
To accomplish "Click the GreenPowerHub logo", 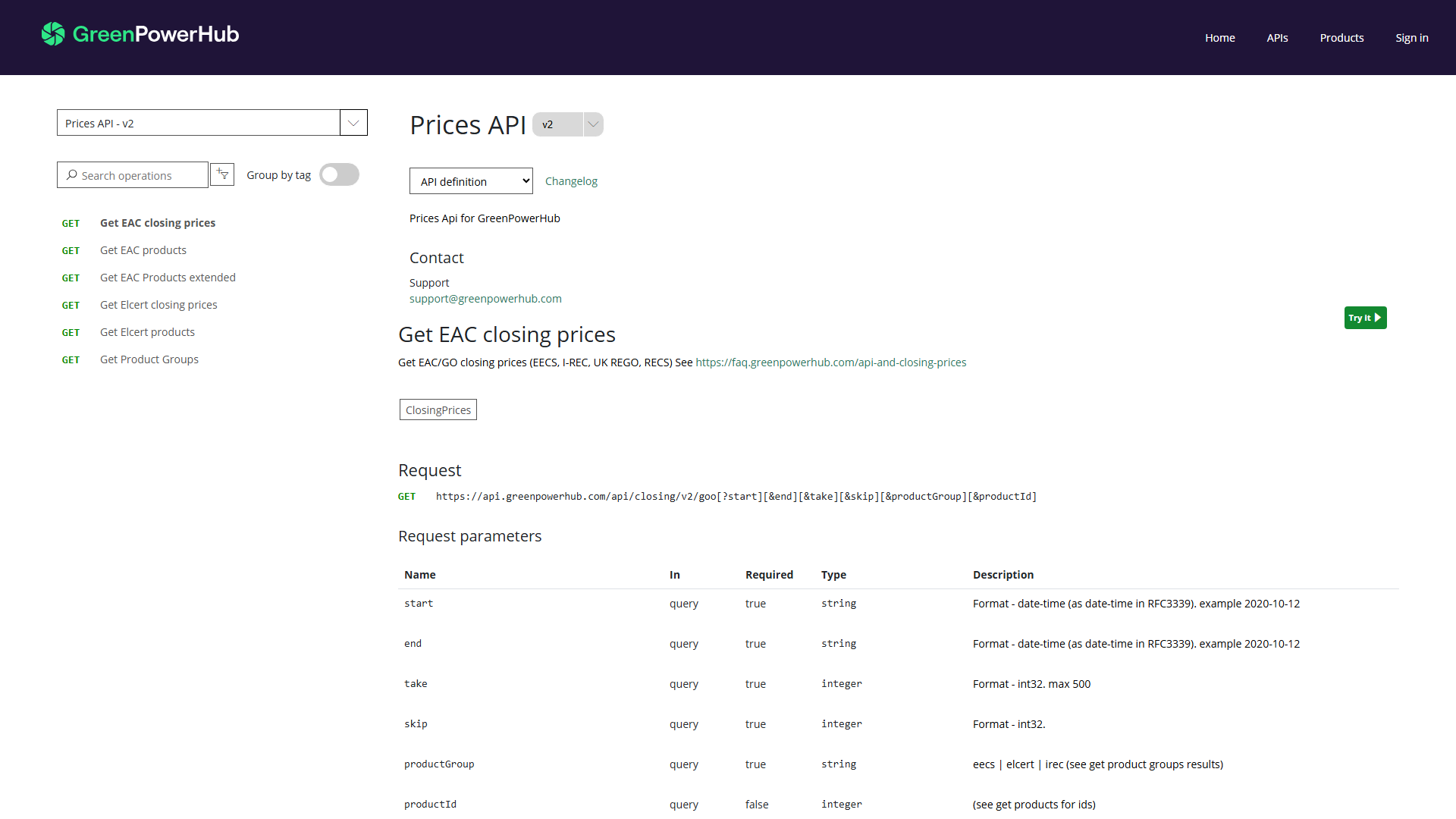I will pyautogui.click(x=140, y=34).
